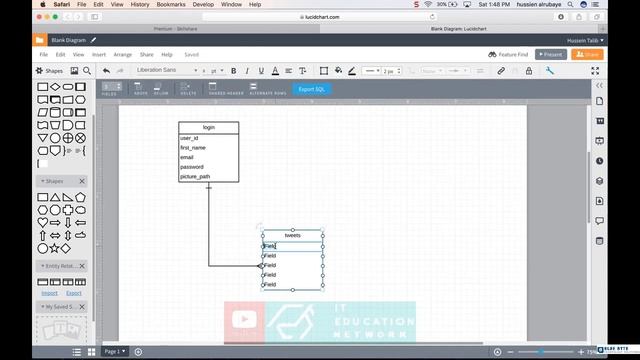Open the chat bubble panel icon
This screenshot has height=360, width=640.
(599, 221)
